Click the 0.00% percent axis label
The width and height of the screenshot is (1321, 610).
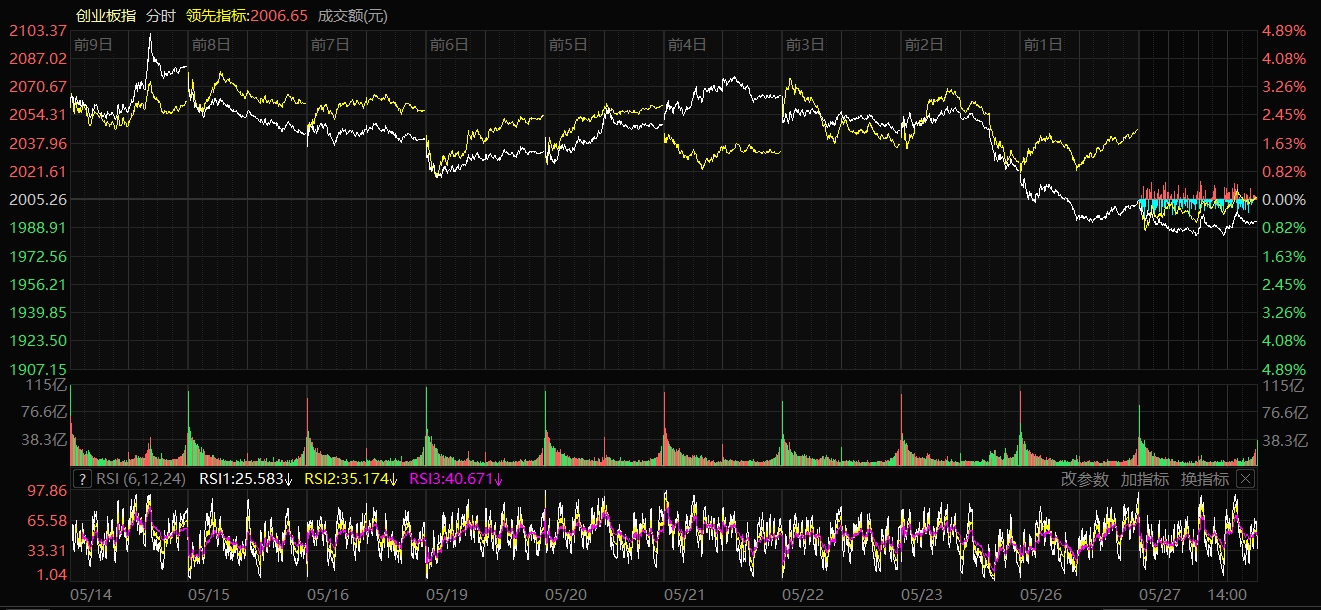pyautogui.click(x=1284, y=200)
